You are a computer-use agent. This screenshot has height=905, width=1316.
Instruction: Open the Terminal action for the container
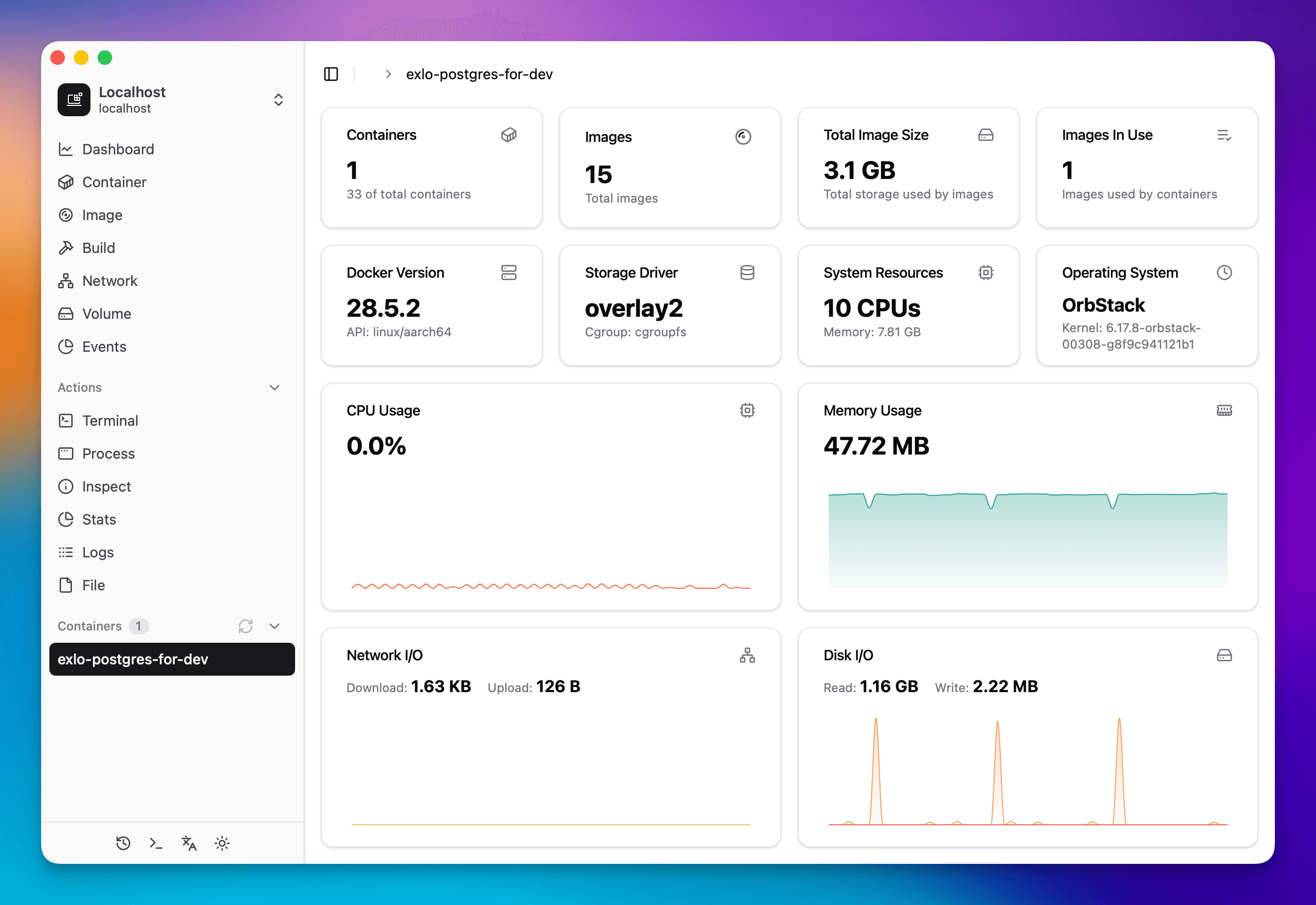pos(111,420)
